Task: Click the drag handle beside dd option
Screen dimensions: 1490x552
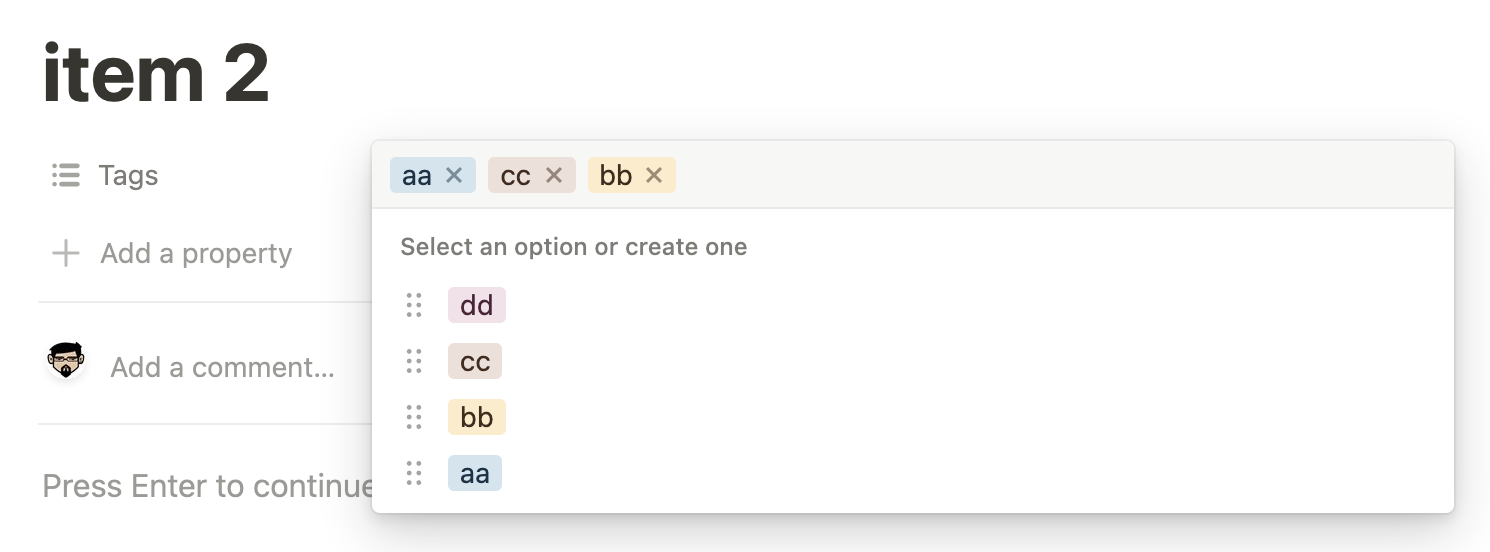Action: [414, 305]
